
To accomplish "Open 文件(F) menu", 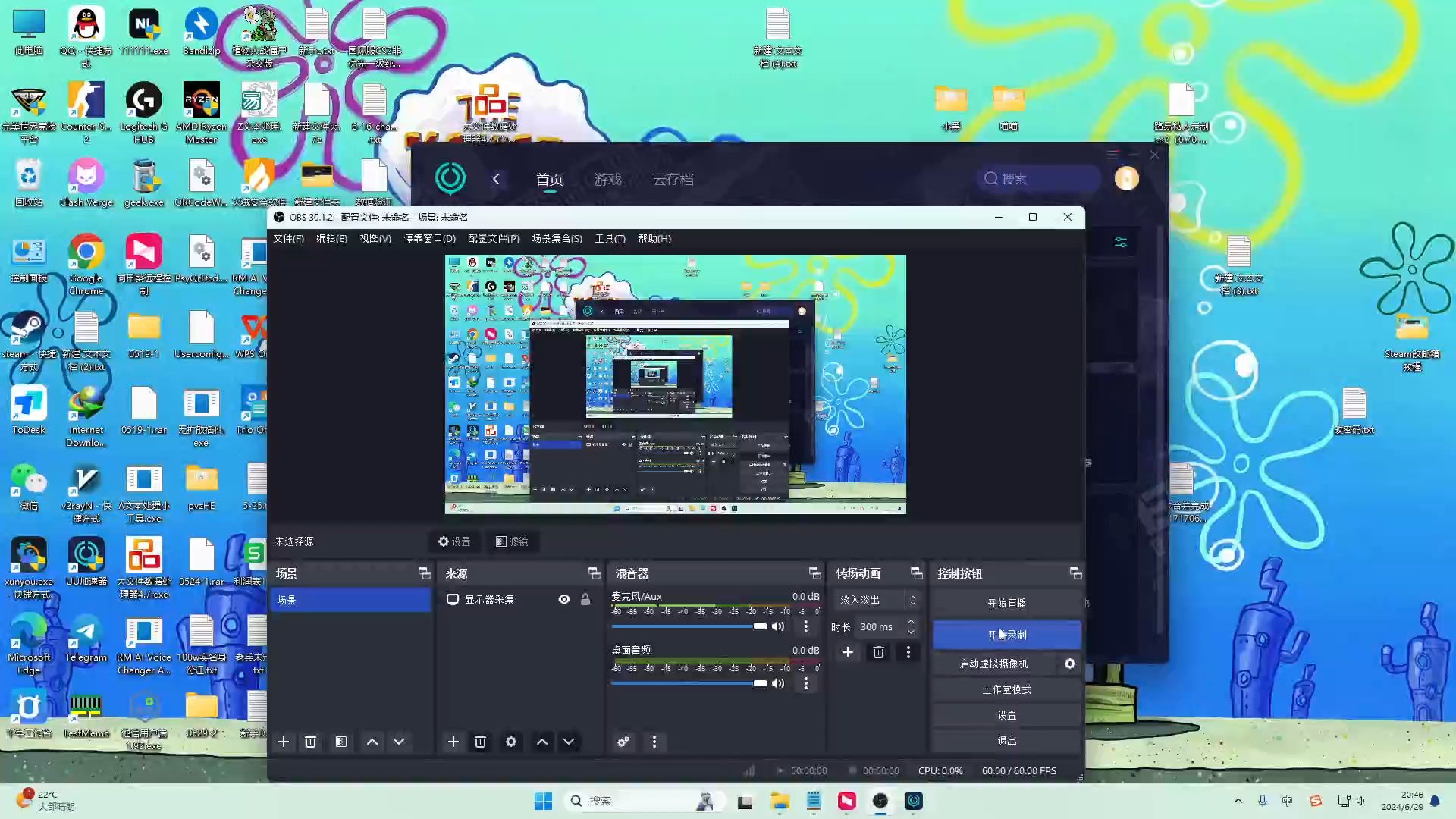I will pyautogui.click(x=288, y=238).
